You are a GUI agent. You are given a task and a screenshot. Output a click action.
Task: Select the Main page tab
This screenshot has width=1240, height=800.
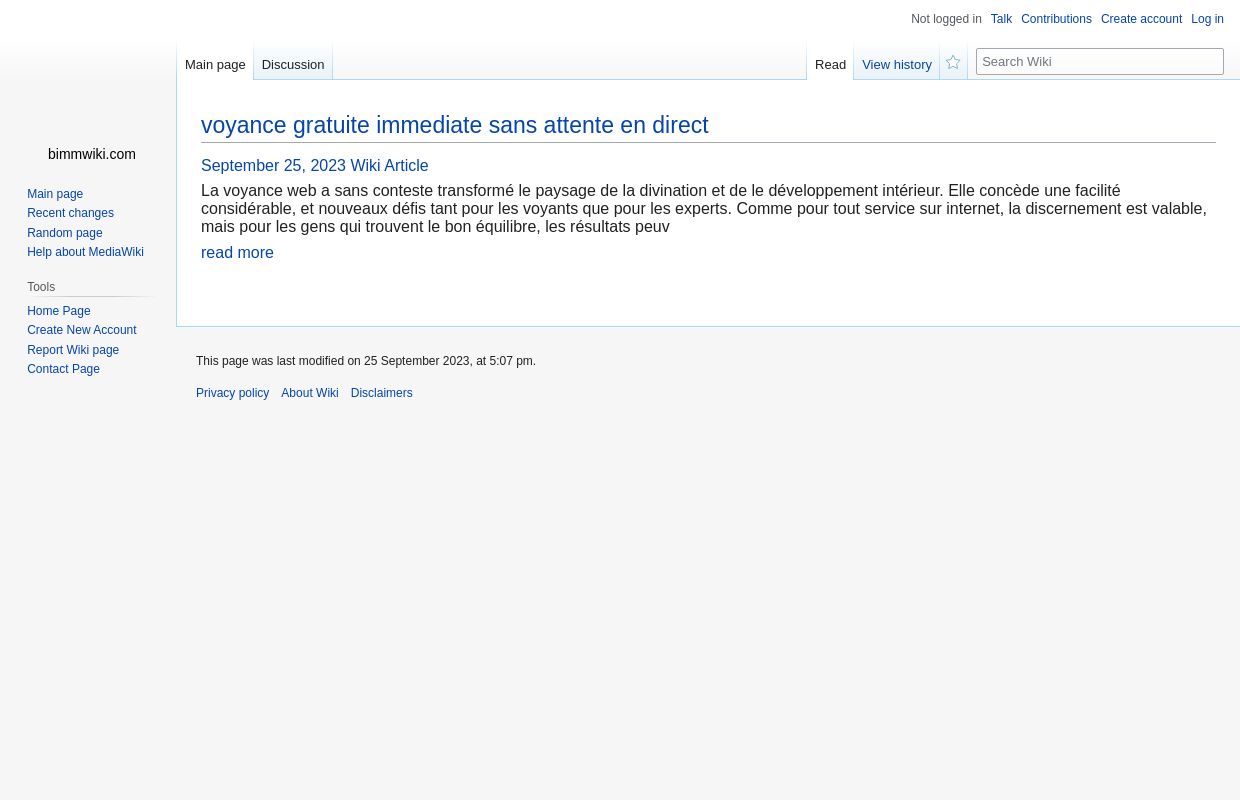click(x=215, y=64)
